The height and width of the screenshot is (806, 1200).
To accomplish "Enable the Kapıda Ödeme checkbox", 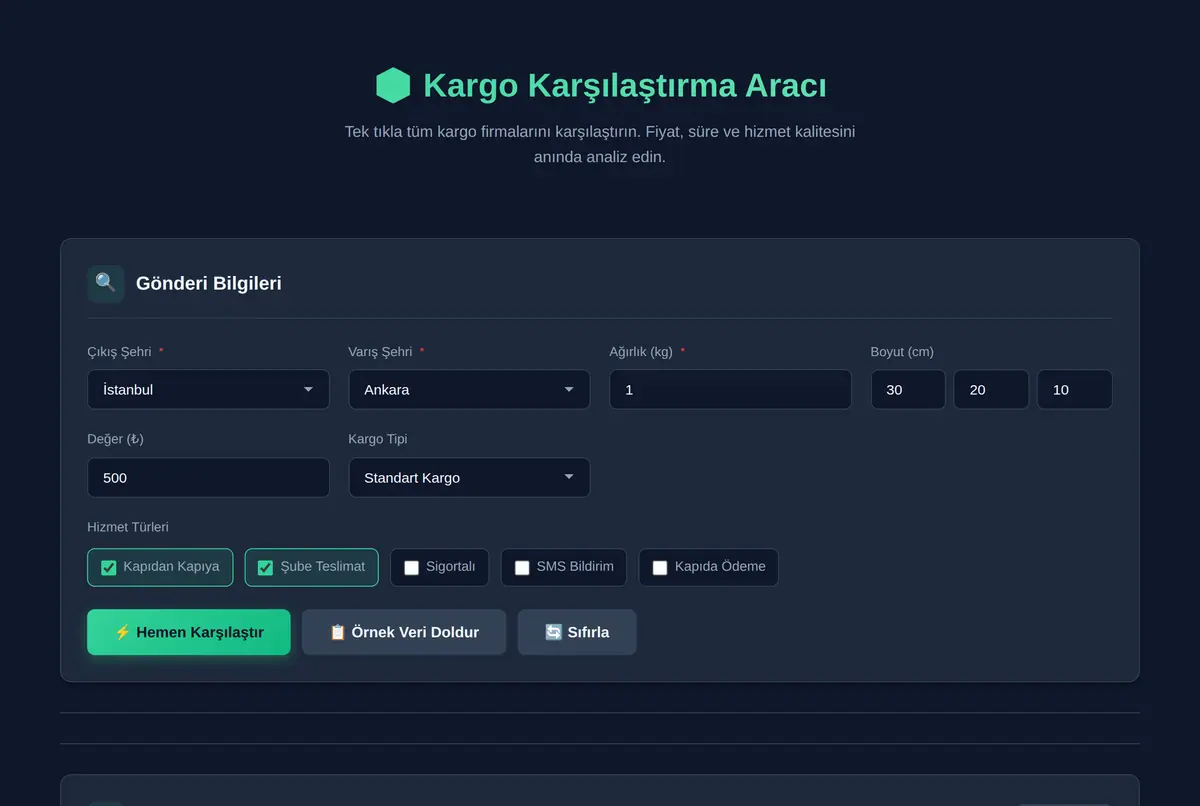I will 660,568.
